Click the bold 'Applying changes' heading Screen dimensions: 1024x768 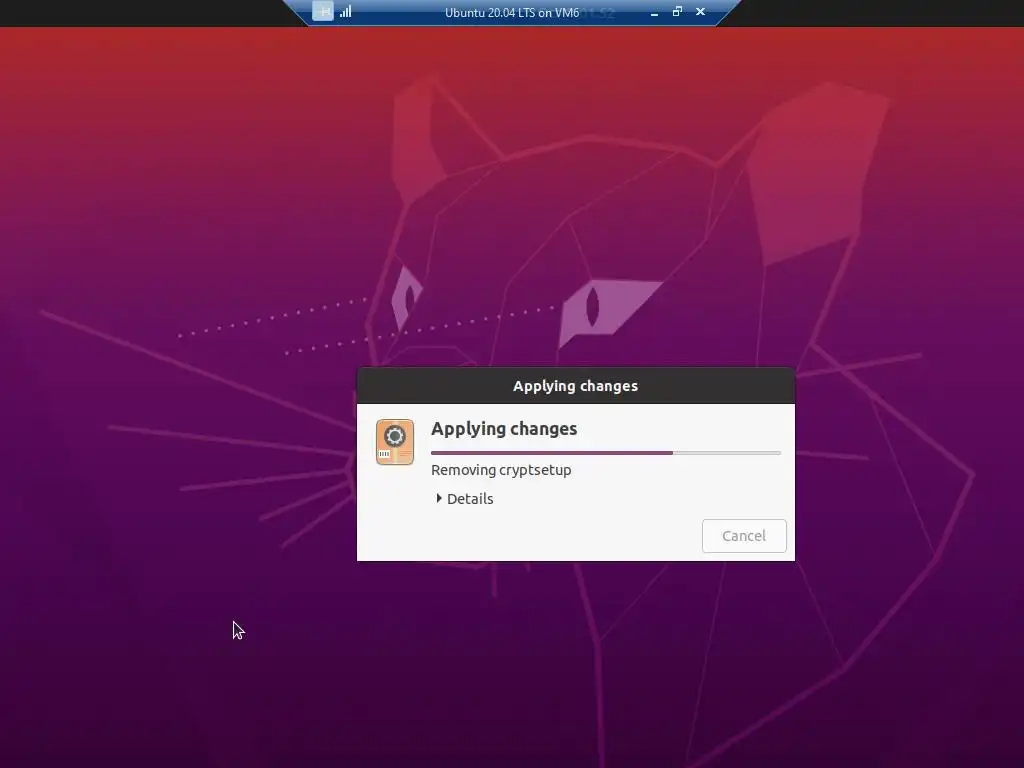tap(504, 428)
